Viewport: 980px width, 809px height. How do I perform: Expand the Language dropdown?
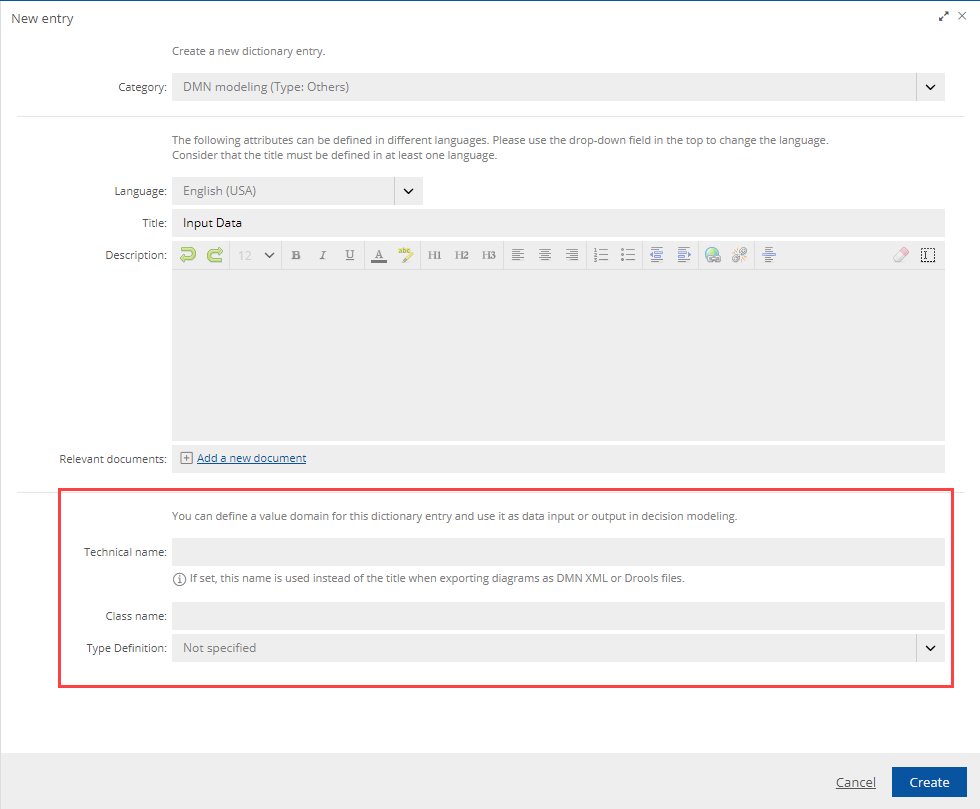coord(408,191)
